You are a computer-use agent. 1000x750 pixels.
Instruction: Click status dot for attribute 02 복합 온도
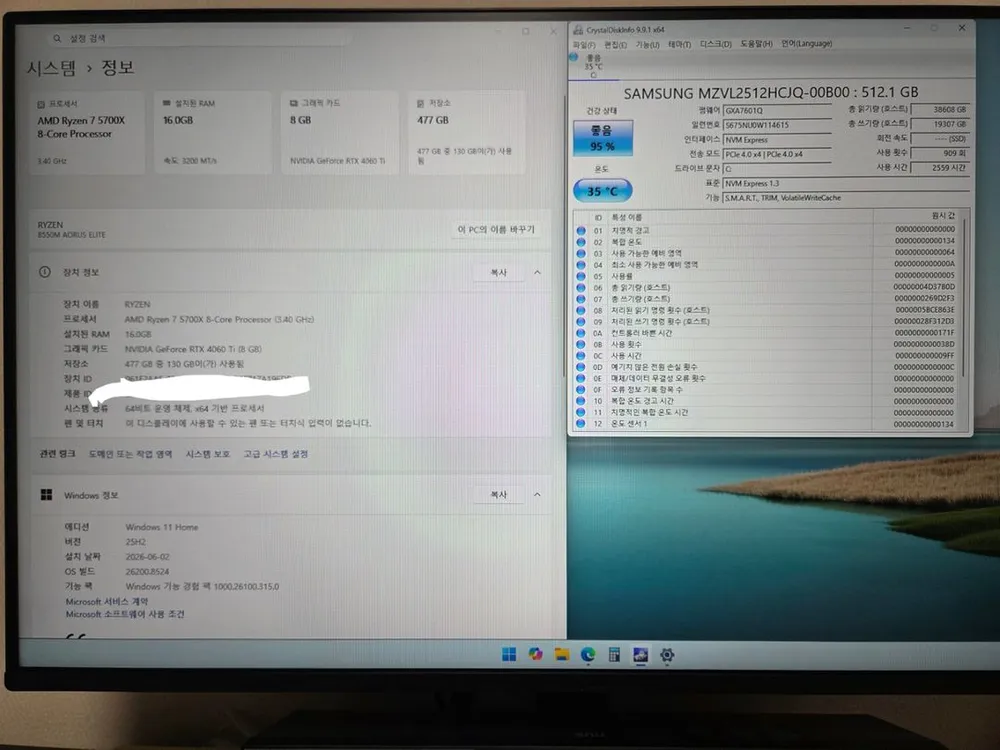(581, 242)
